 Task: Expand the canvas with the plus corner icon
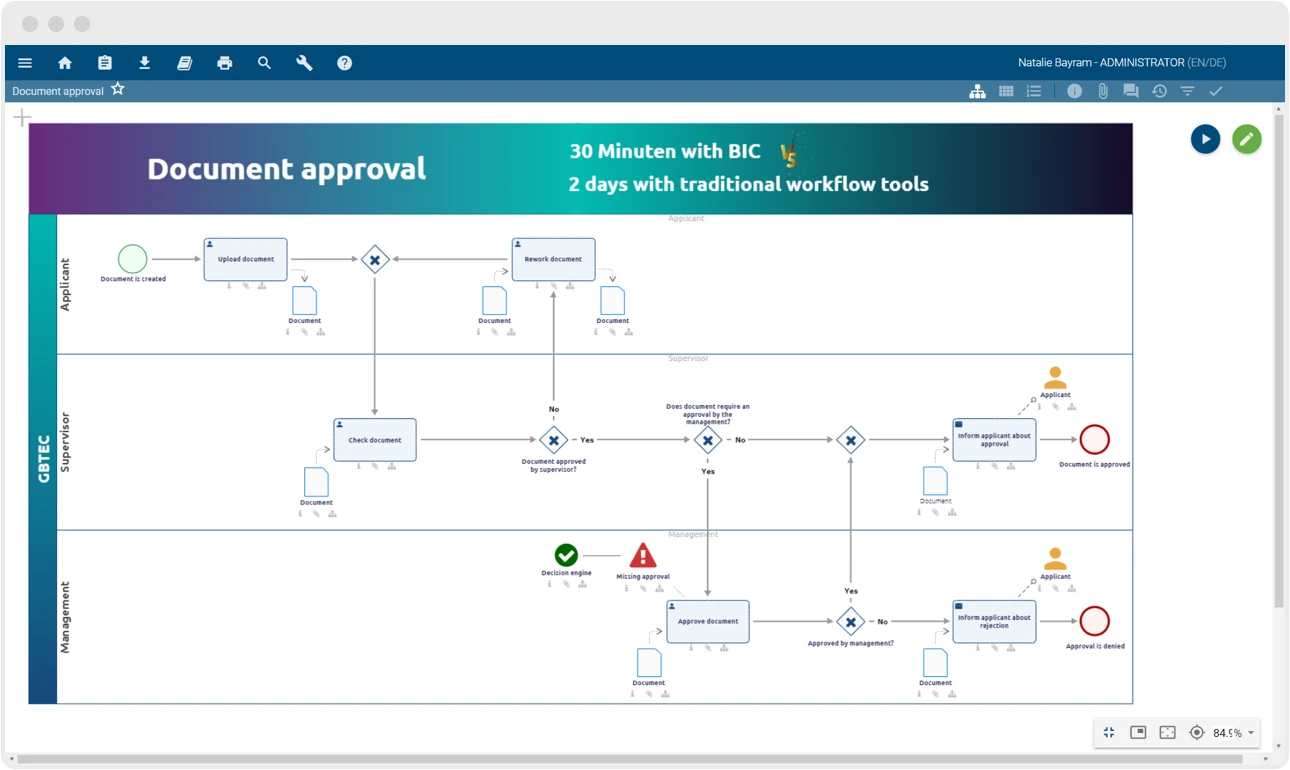pos(22,119)
